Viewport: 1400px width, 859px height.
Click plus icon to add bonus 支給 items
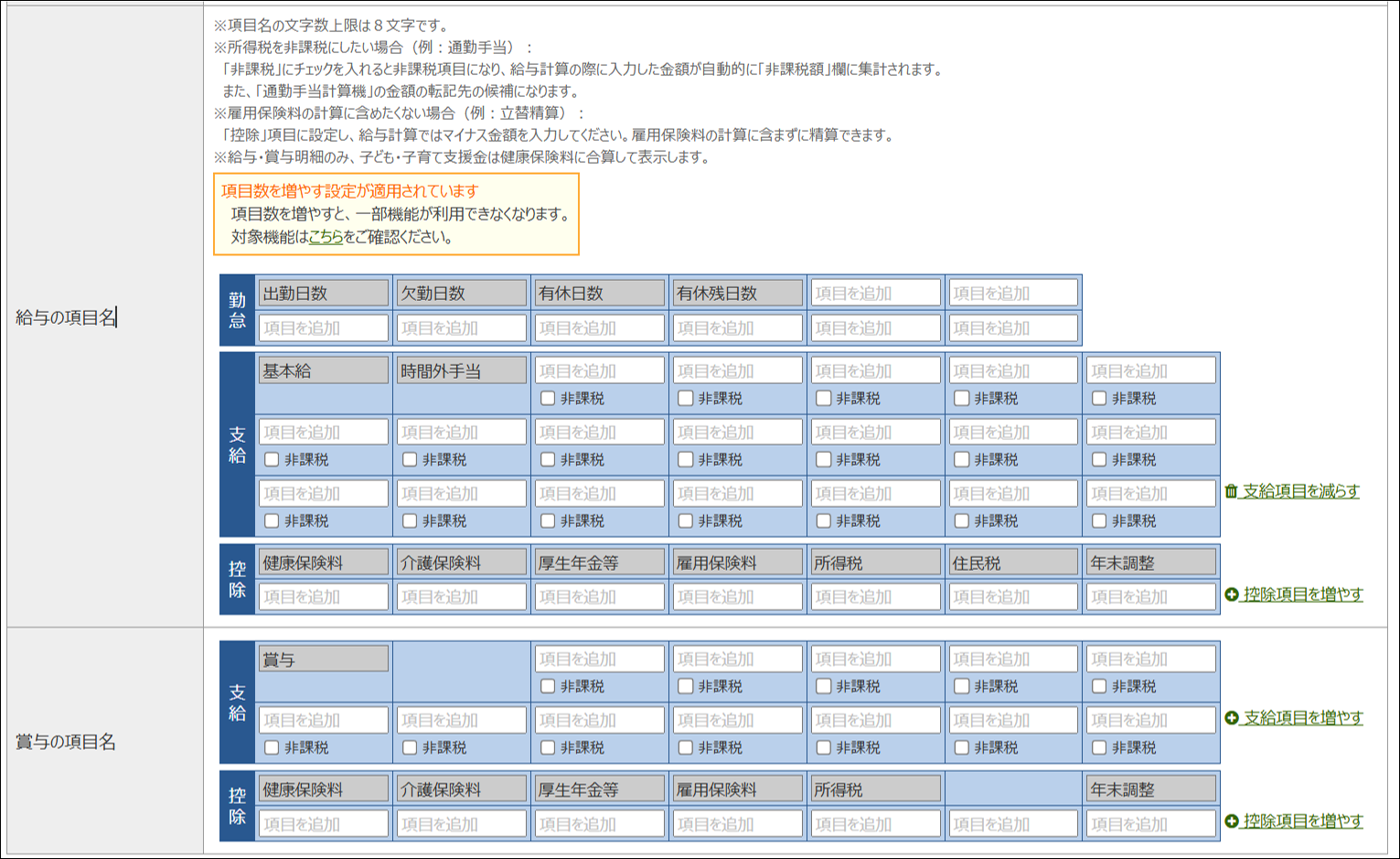click(x=1232, y=718)
